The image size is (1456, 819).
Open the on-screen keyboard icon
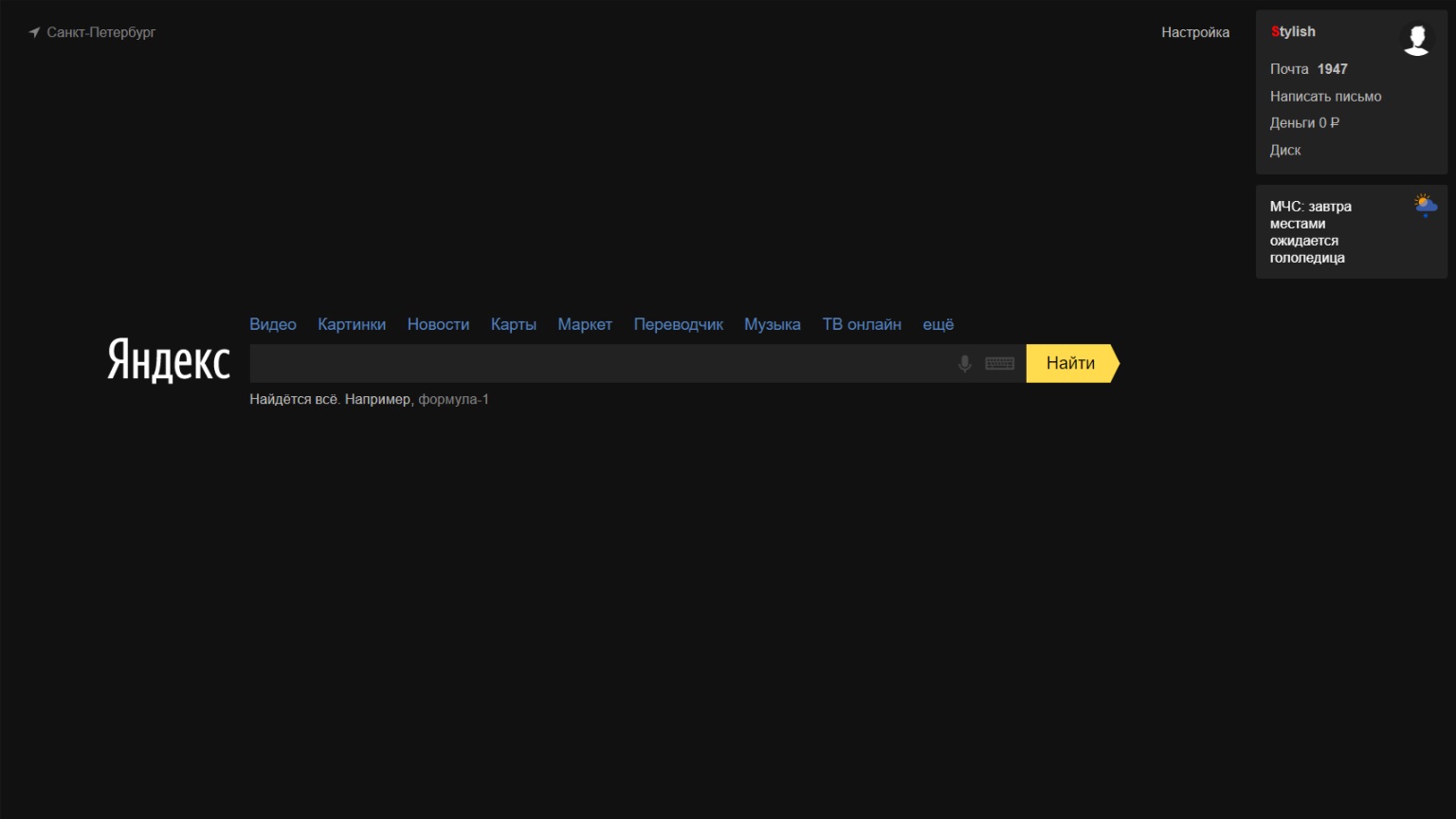pyautogui.click(x=999, y=363)
